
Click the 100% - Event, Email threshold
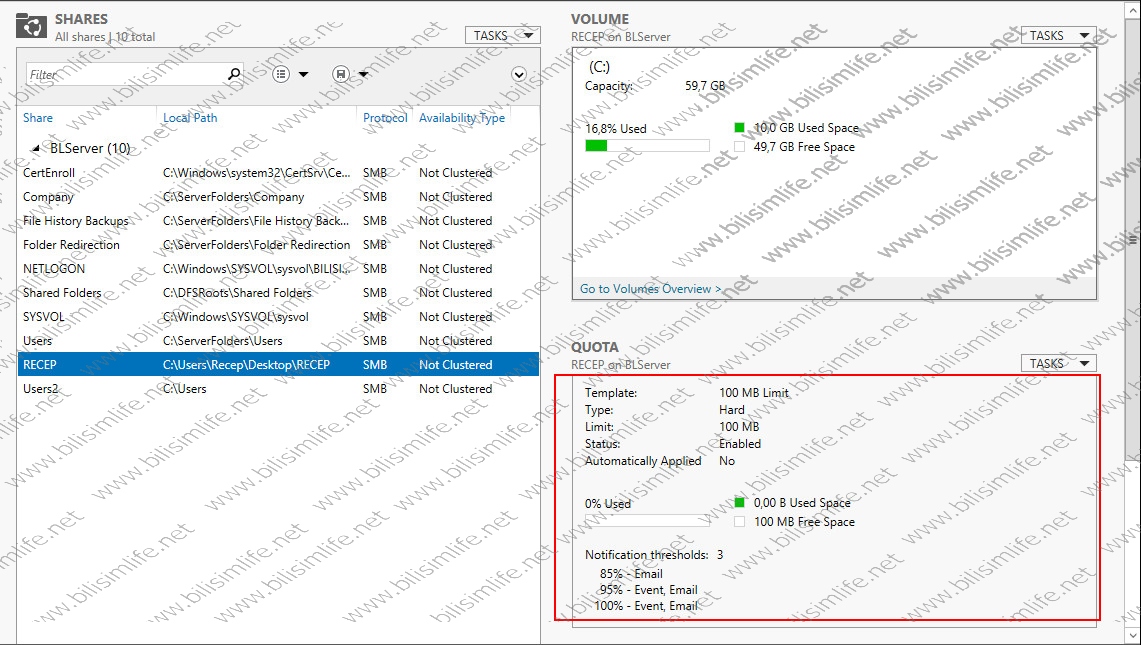[x=646, y=606]
